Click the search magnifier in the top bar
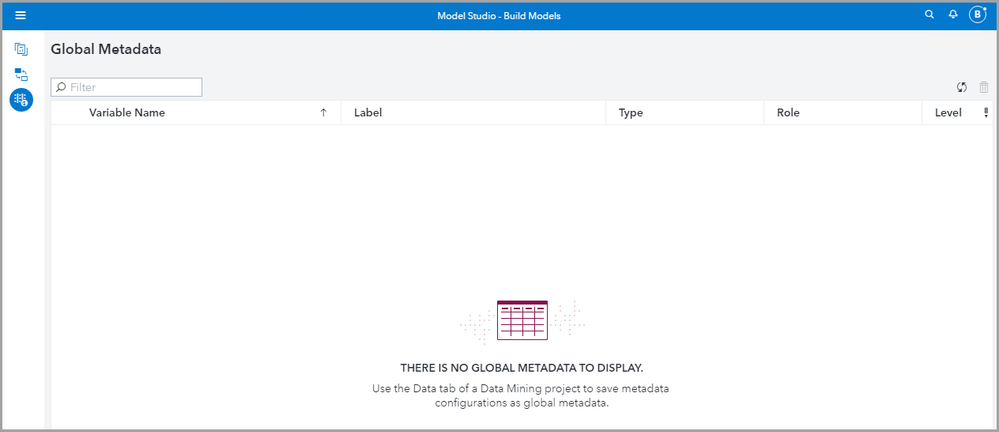 pos(929,15)
